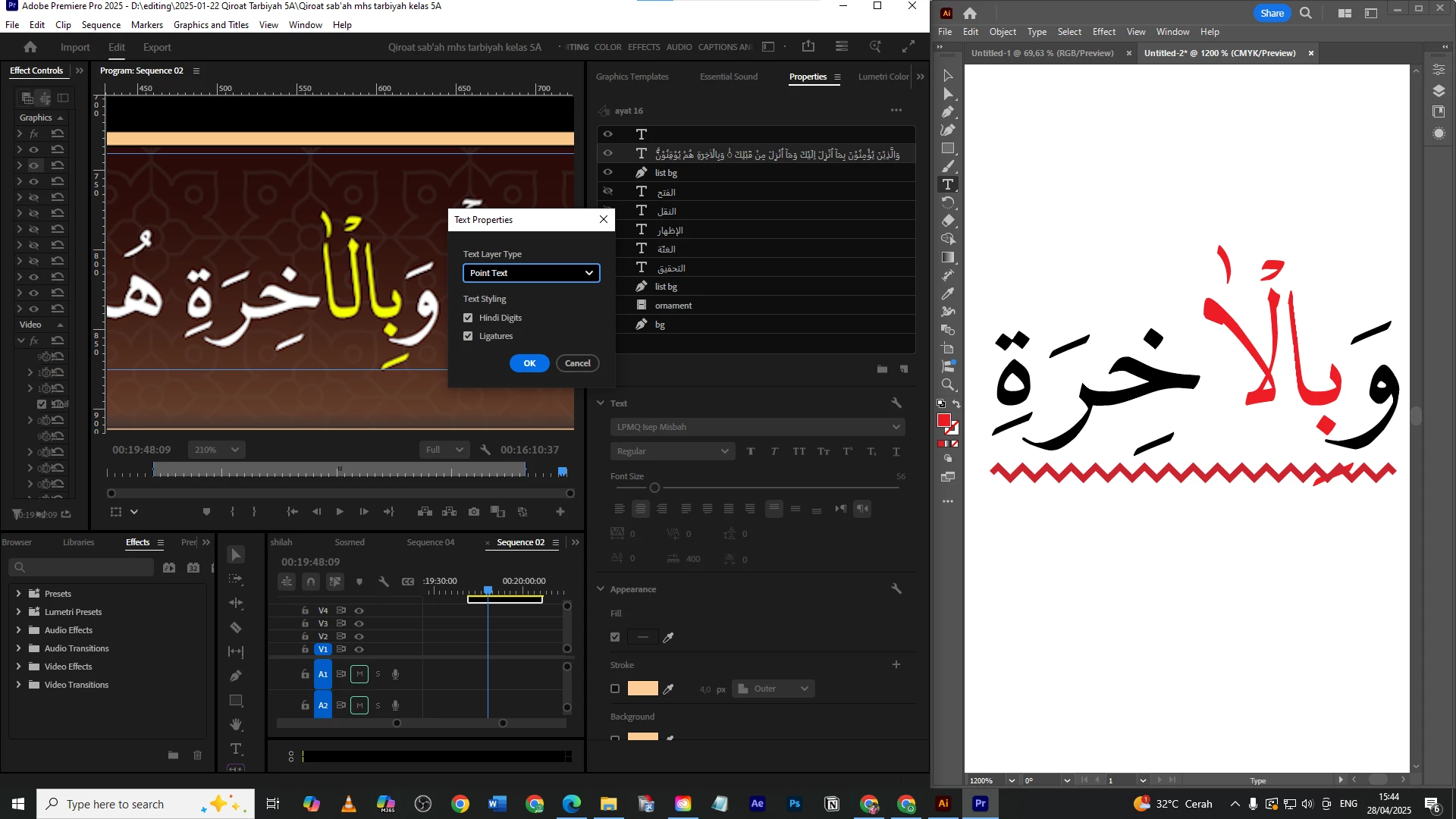Hide the first list bg layer

coord(607,172)
